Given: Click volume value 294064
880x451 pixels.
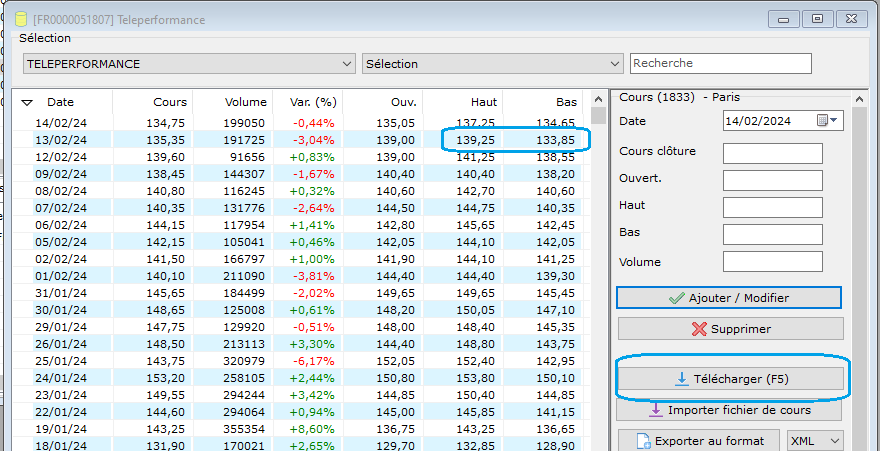Looking at the screenshot, I should (245, 412).
